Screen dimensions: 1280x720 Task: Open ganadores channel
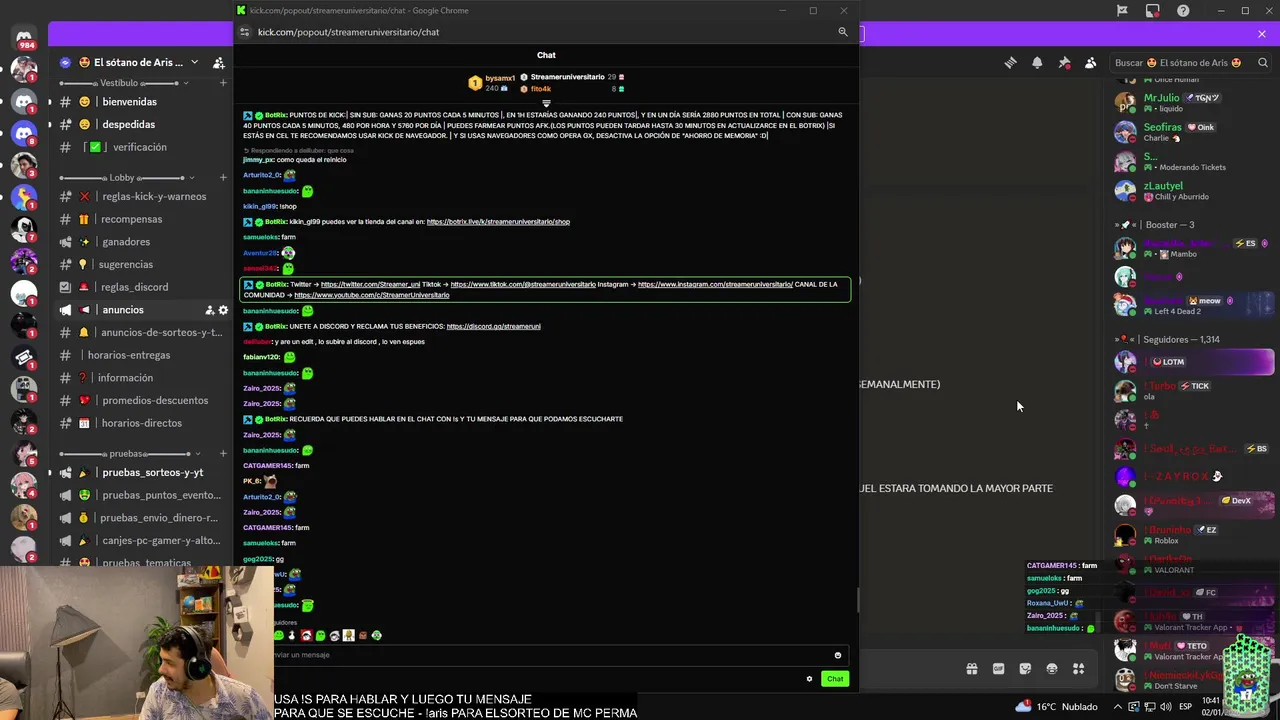tap(140, 242)
